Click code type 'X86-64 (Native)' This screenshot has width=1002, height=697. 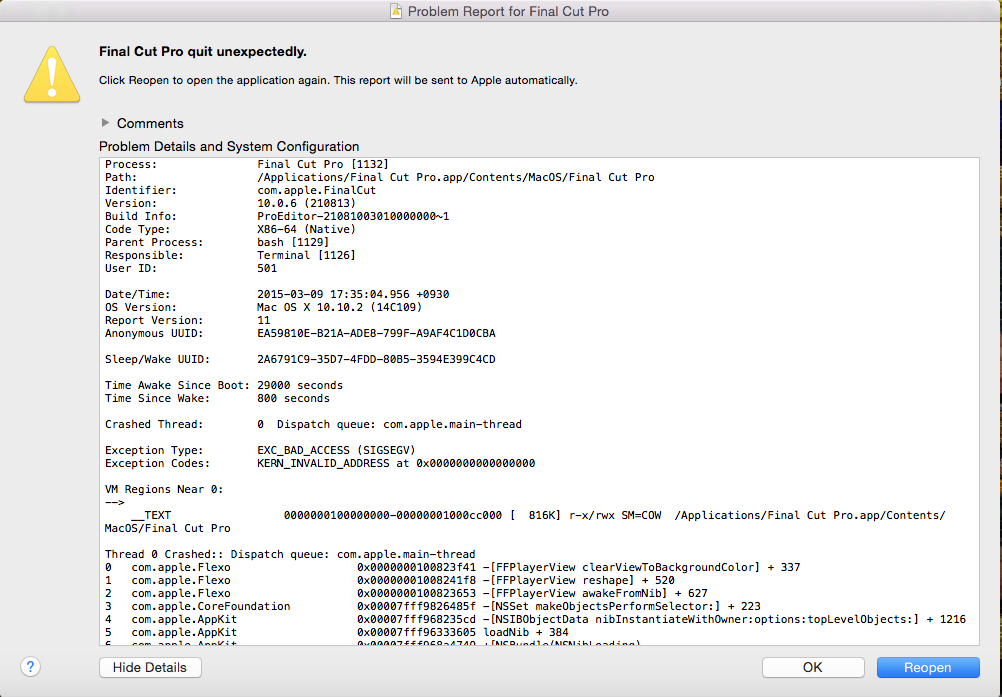pyautogui.click(x=306, y=229)
